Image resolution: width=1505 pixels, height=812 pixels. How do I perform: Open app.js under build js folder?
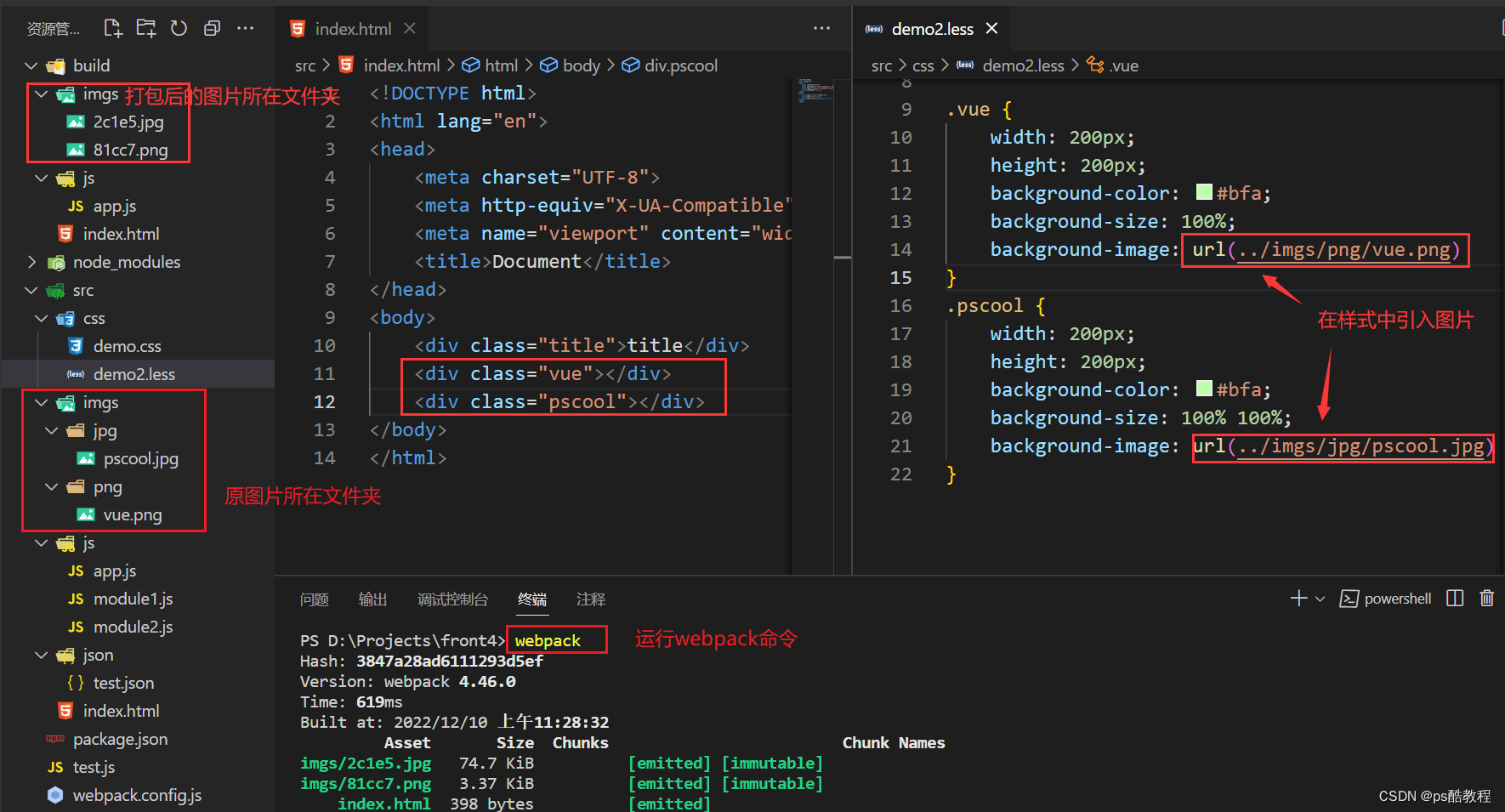point(114,206)
